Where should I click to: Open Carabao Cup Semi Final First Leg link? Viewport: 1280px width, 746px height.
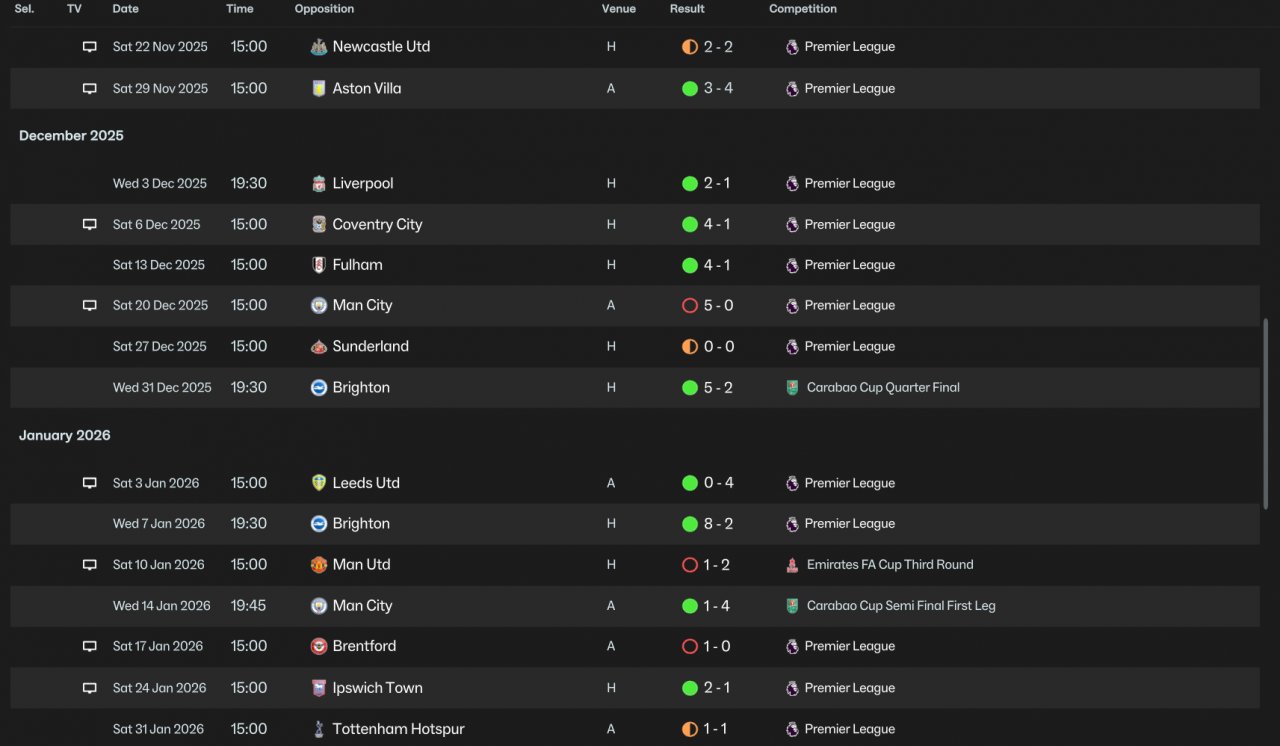tap(901, 606)
